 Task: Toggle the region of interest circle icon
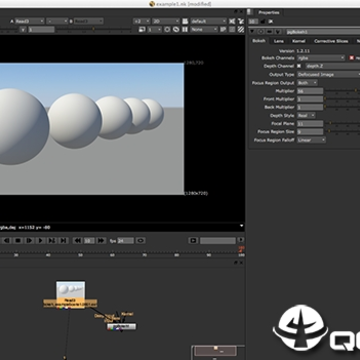pos(167,30)
